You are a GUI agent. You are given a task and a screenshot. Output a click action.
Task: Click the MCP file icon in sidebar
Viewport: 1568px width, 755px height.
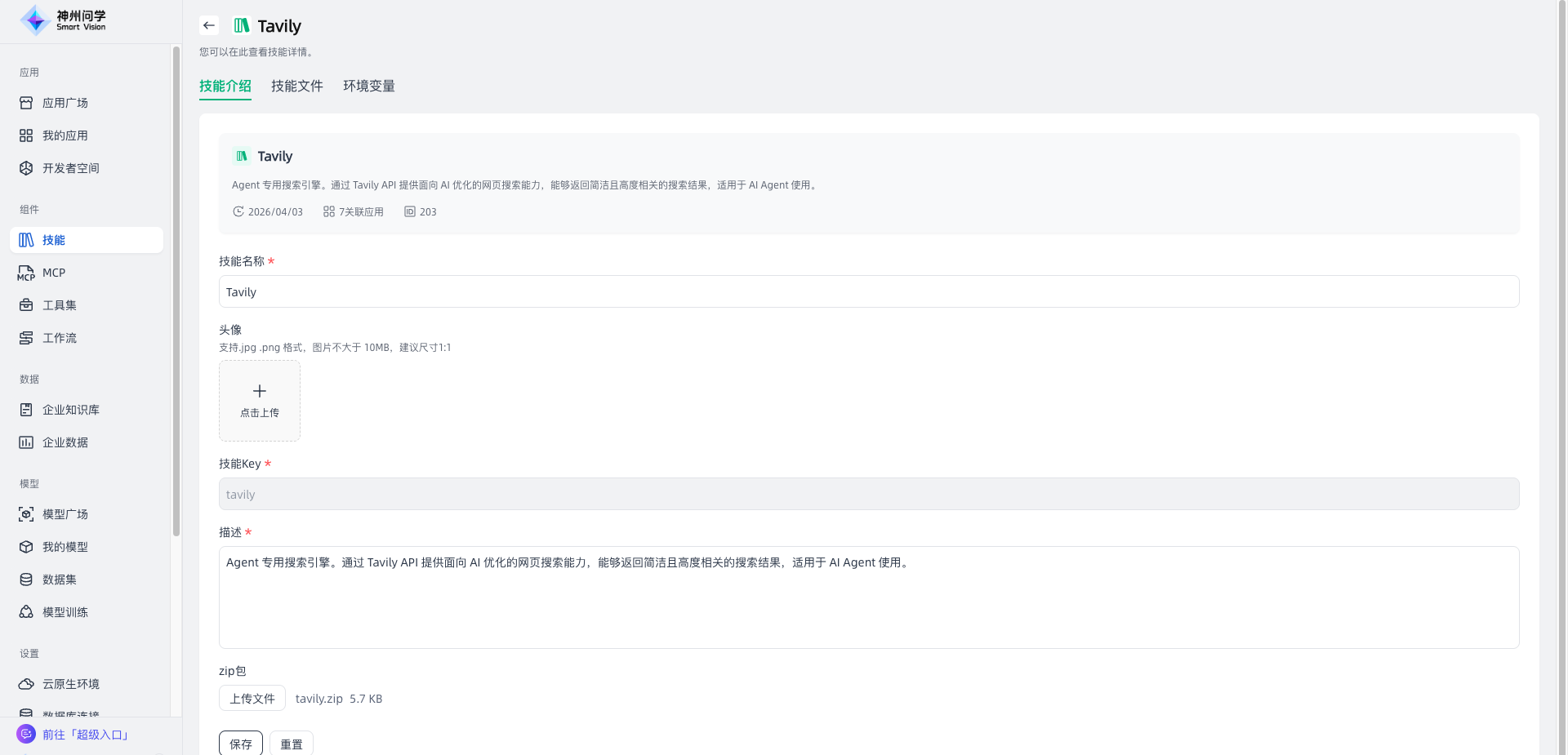[x=26, y=273]
